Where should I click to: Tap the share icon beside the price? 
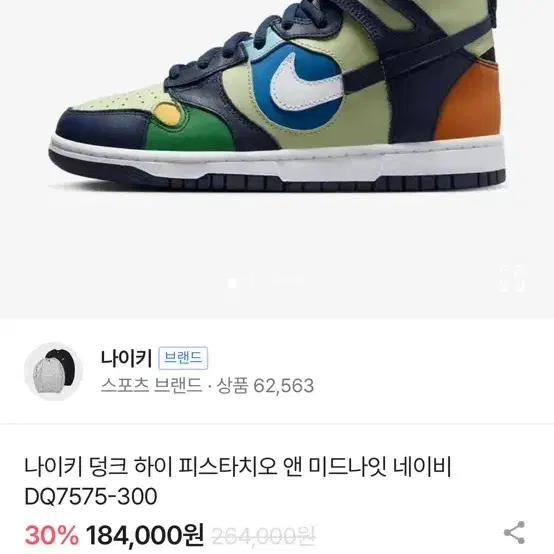(x=514, y=532)
